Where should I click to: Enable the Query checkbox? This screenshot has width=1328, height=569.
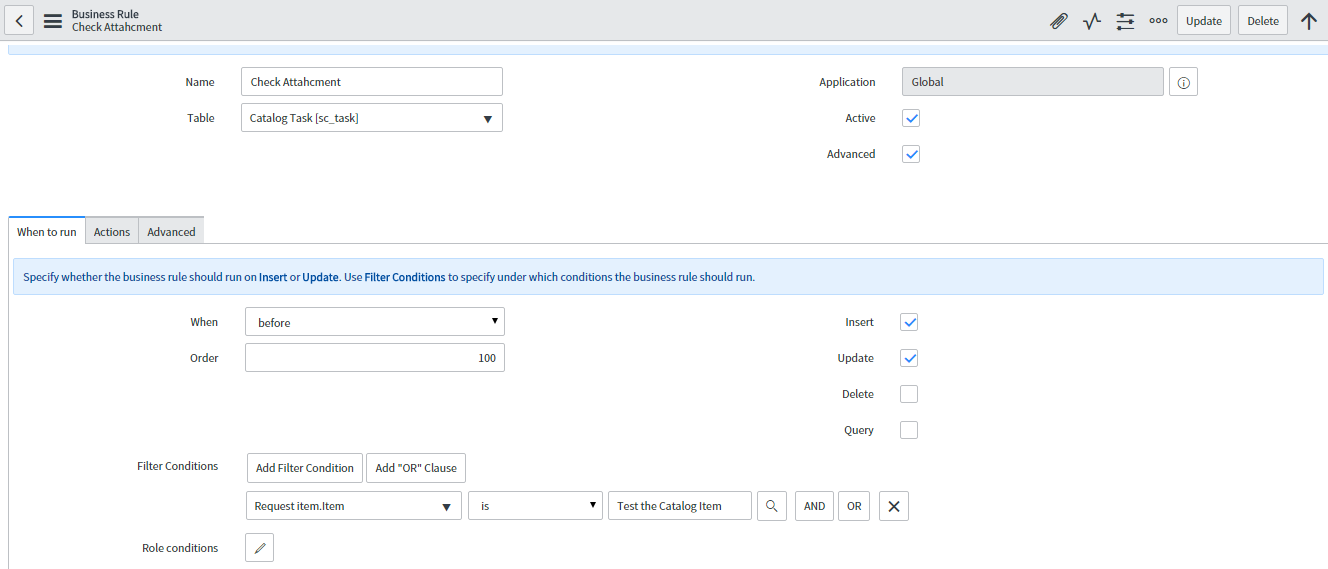(909, 430)
